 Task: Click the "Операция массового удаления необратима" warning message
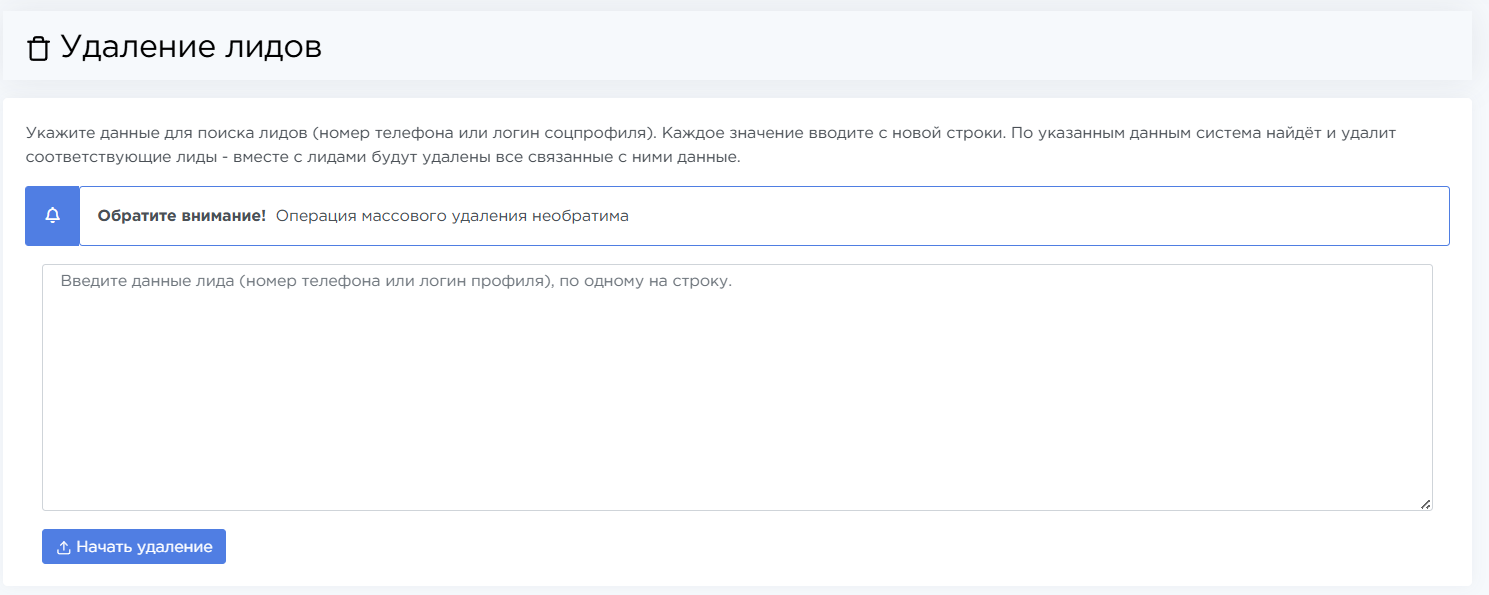point(452,216)
